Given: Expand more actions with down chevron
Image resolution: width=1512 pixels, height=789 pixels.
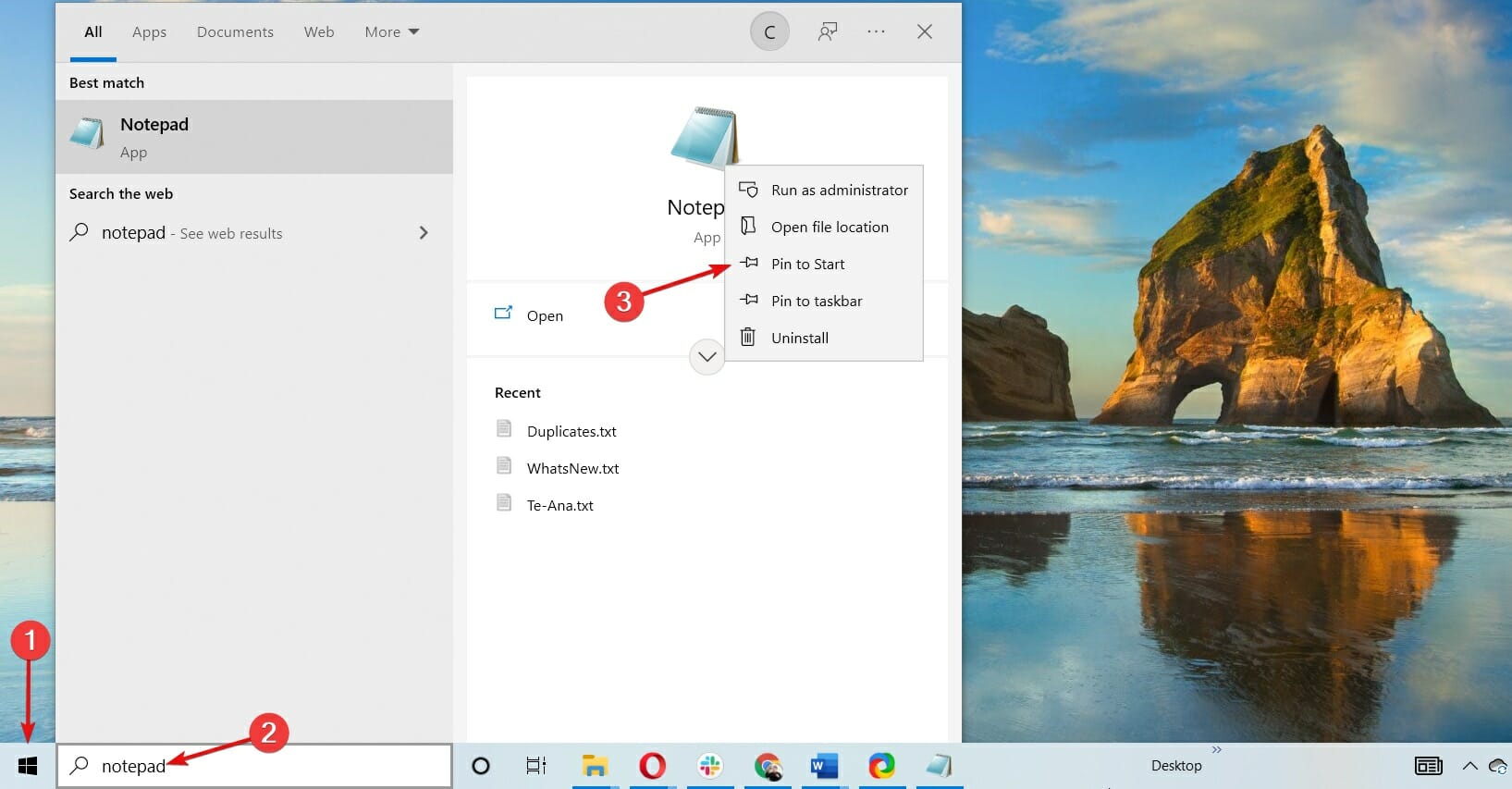Looking at the screenshot, I should point(707,357).
